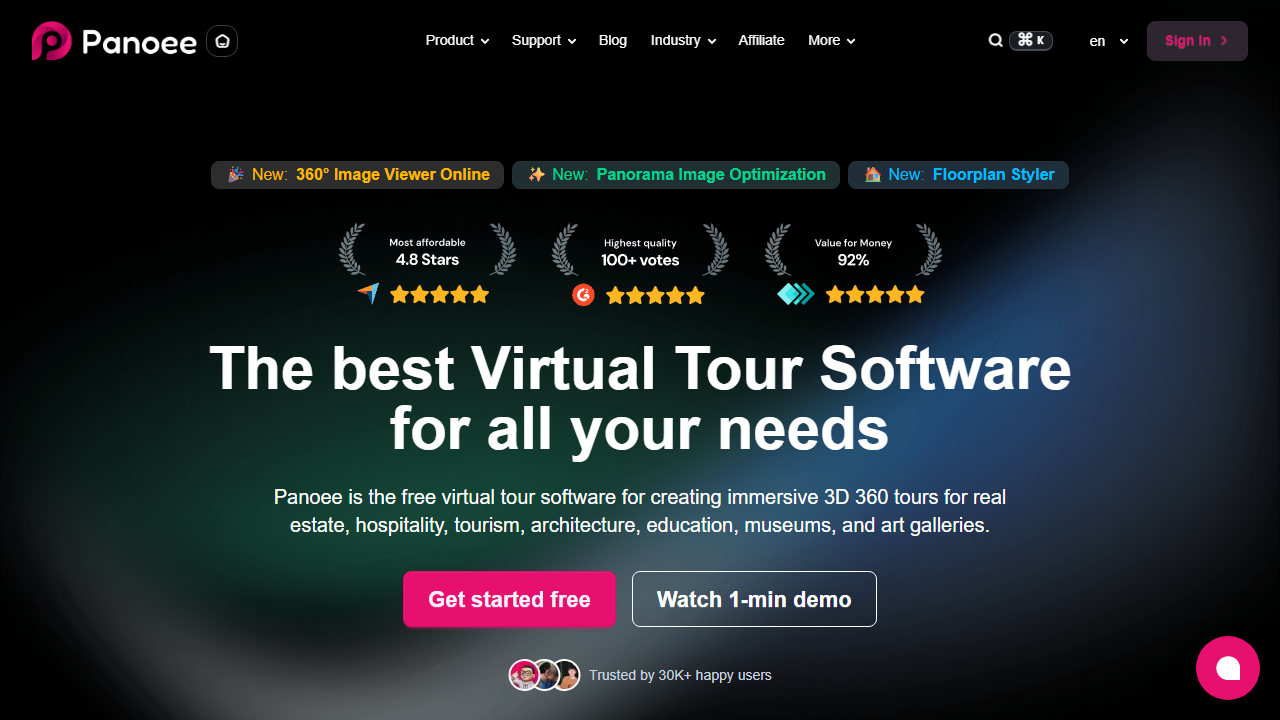The image size is (1280, 720).
Task: Click the Panoee brand name text
Action: click(x=139, y=41)
